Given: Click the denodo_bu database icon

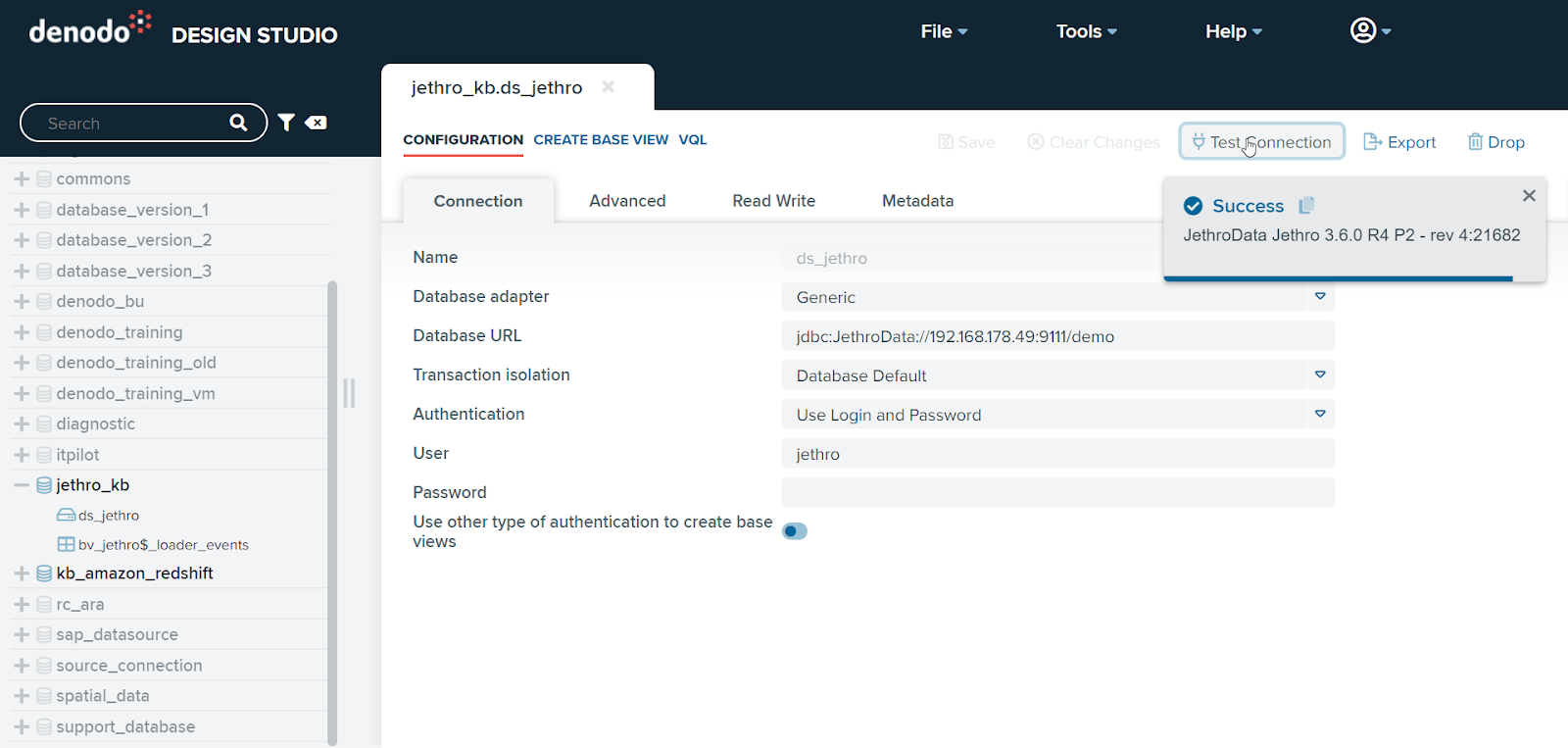Looking at the screenshot, I should click(44, 302).
